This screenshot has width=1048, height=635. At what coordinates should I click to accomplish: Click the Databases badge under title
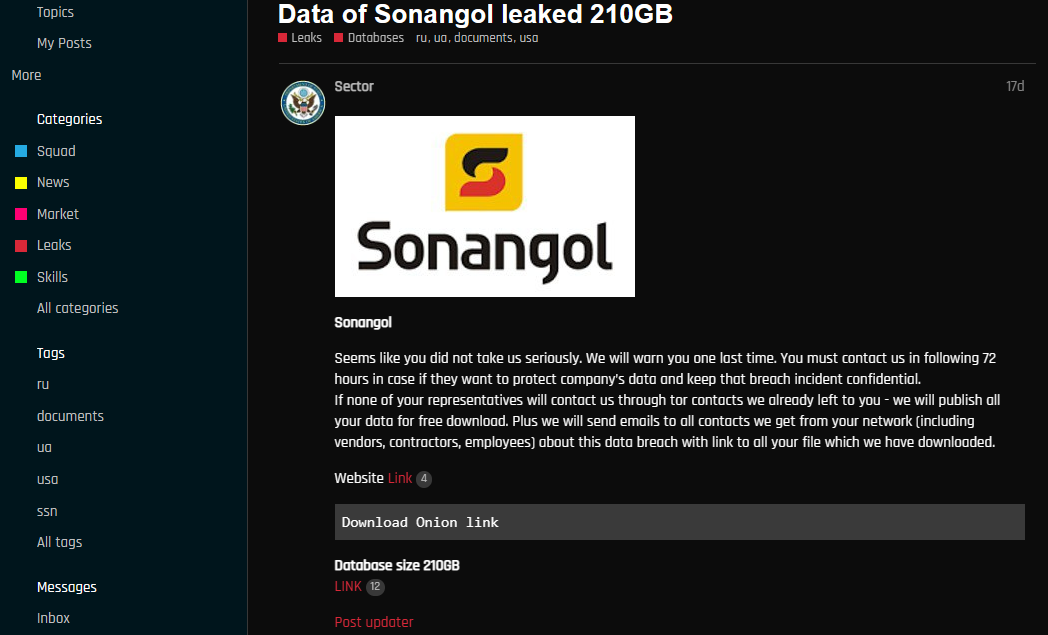pyautogui.click(x=369, y=38)
